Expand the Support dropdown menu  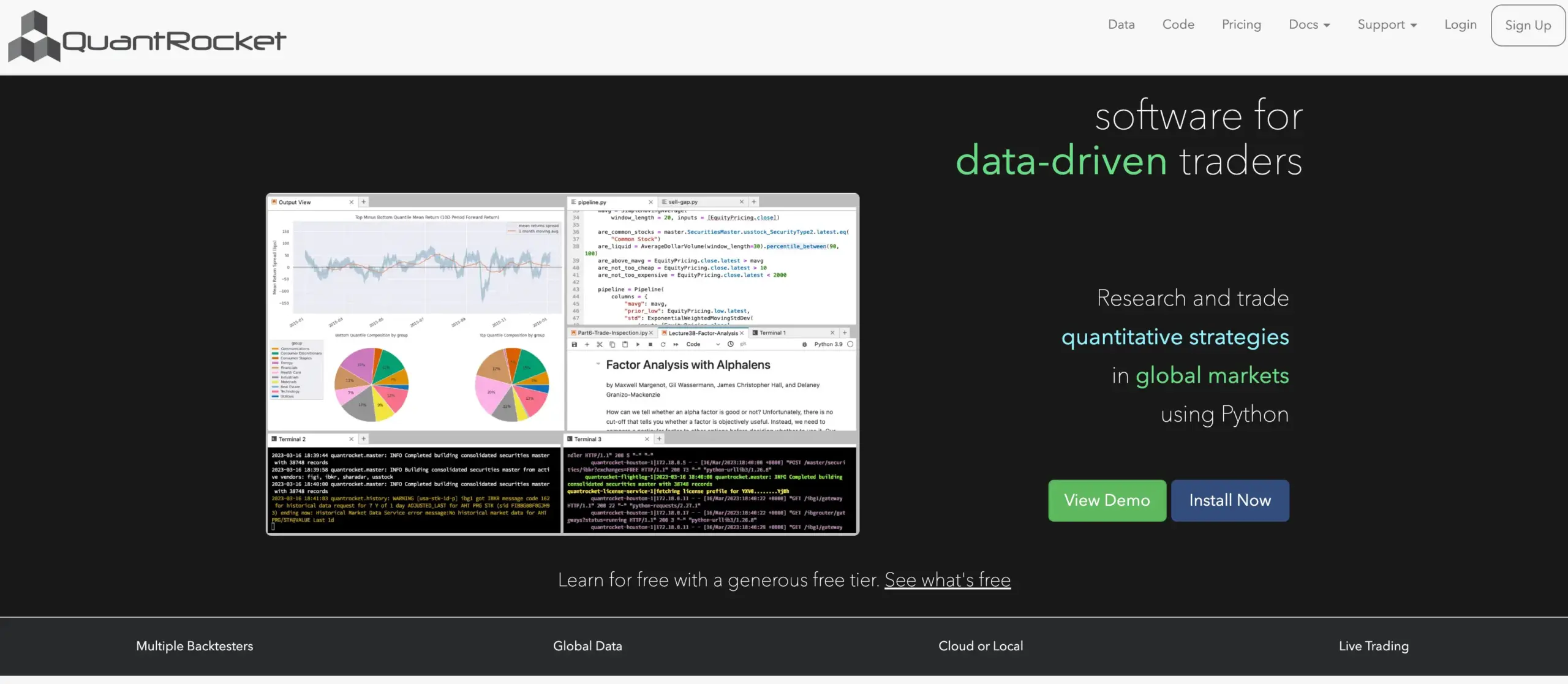[1387, 24]
